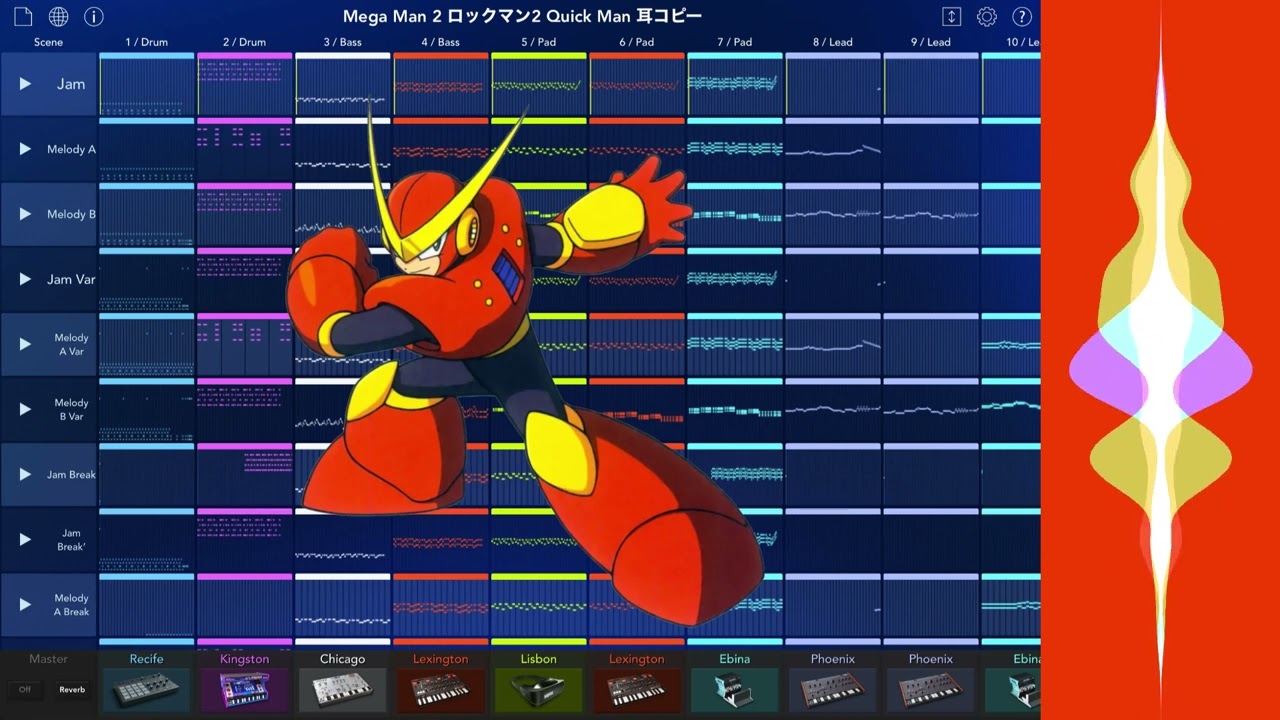The width and height of the screenshot is (1280, 720).
Task: Click the Scene column header
Action: pos(48,42)
